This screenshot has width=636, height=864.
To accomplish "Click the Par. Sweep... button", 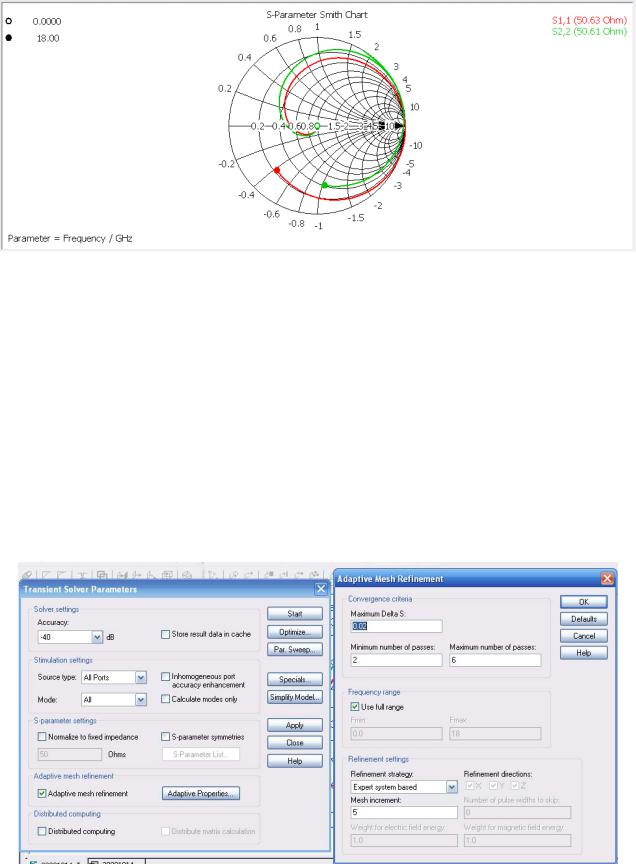I will click(x=295, y=650).
